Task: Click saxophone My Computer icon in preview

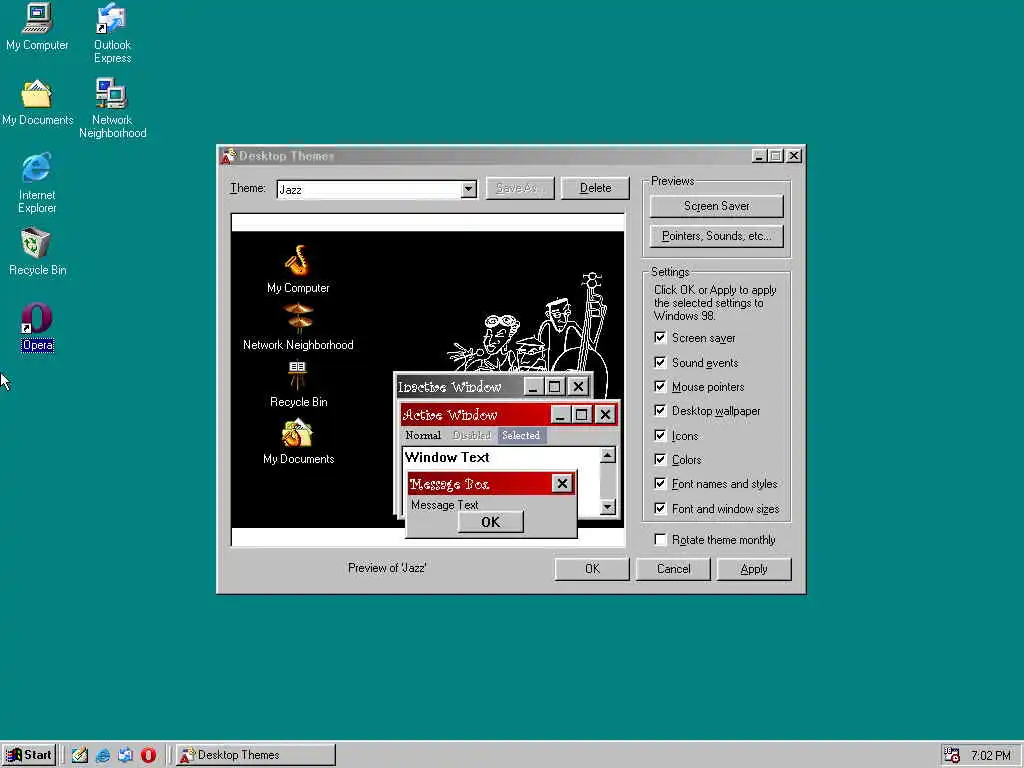Action: coord(298,260)
